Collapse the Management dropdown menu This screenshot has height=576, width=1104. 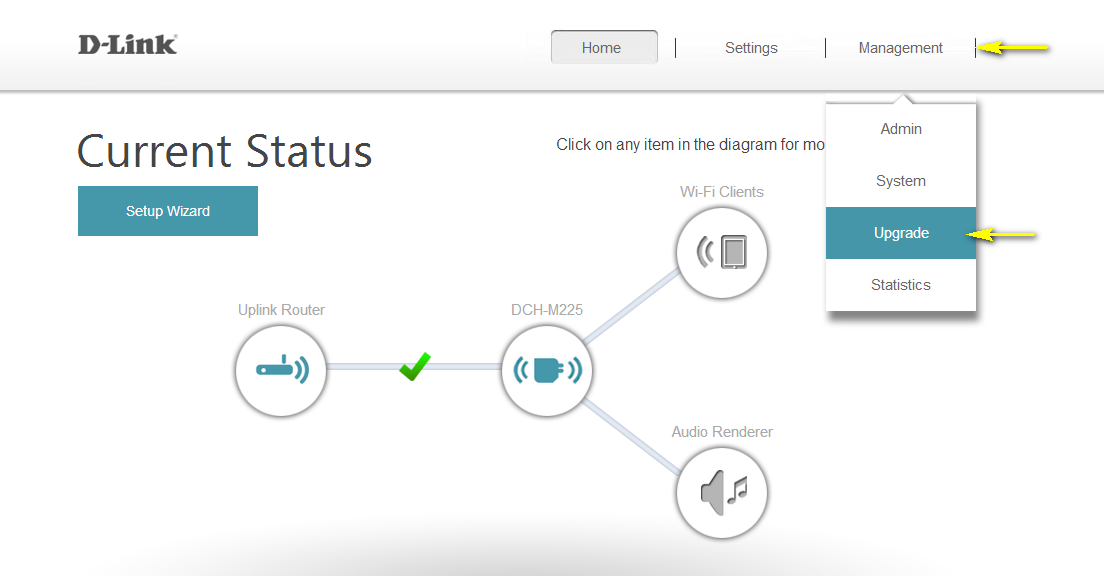pos(900,48)
